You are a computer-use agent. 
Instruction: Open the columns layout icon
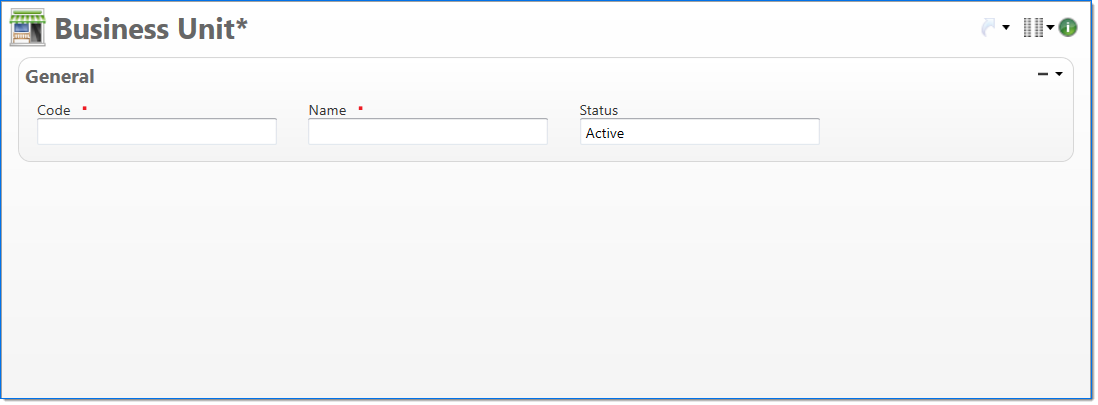coord(1033,28)
